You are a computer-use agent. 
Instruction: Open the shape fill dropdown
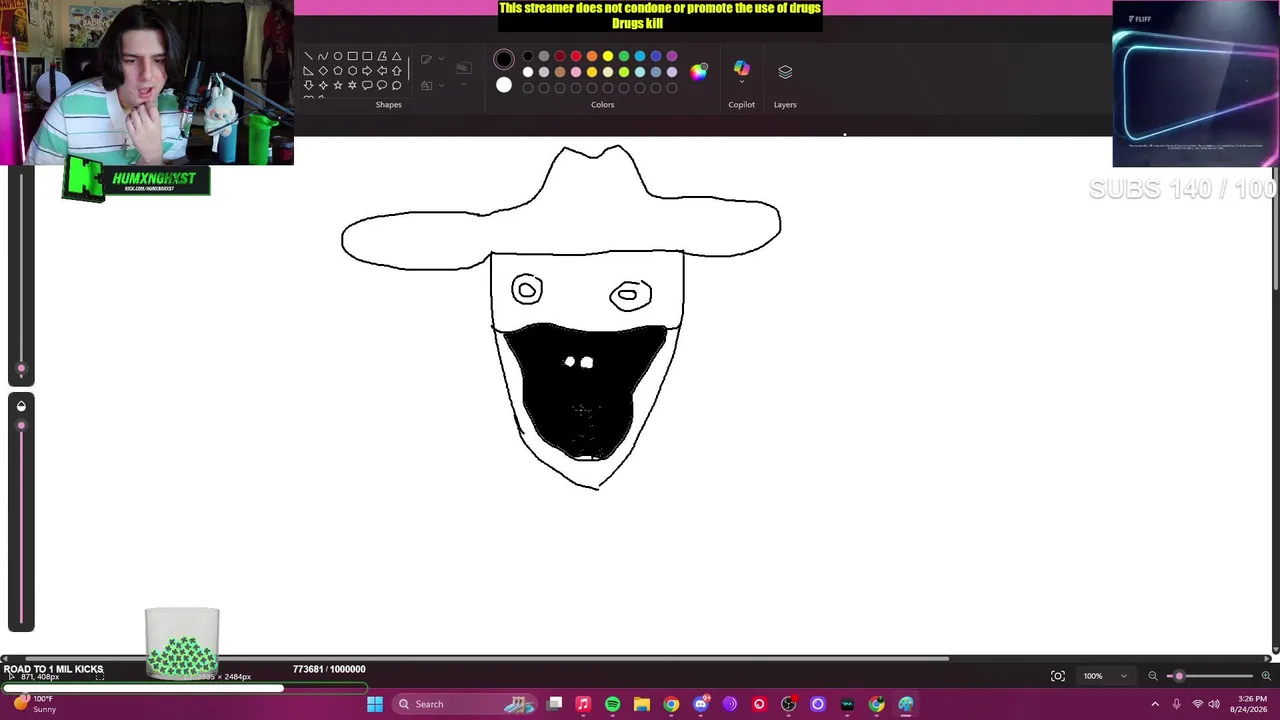click(x=431, y=85)
